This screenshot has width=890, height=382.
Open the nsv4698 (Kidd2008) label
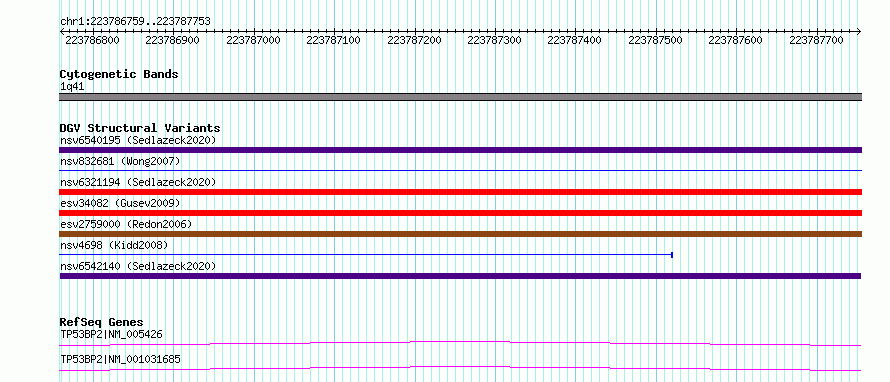[114, 245]
